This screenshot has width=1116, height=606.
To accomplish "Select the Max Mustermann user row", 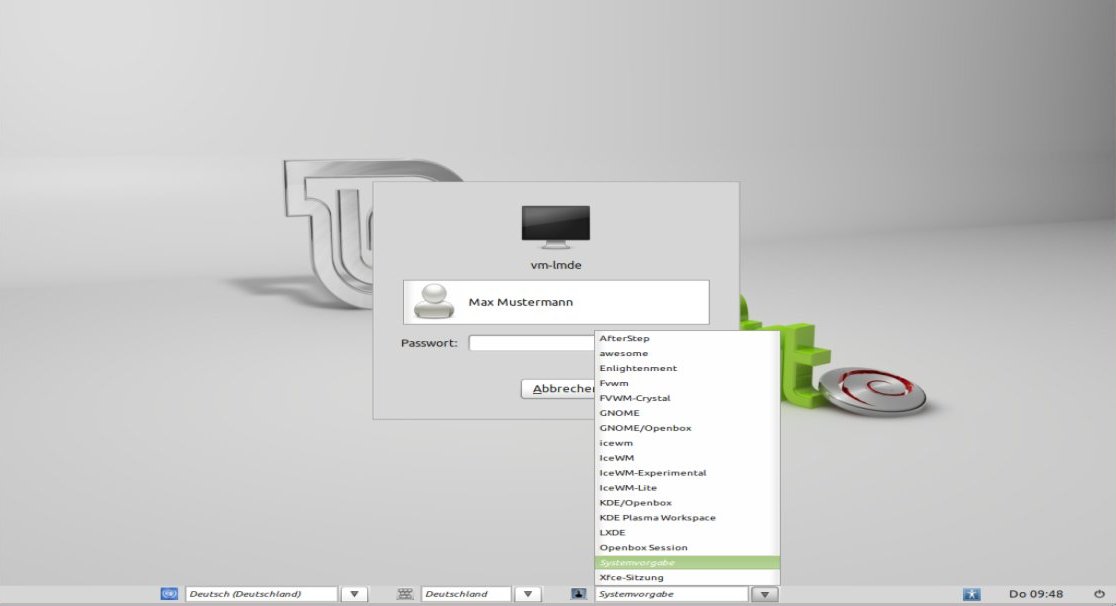I will pos(556,302).
